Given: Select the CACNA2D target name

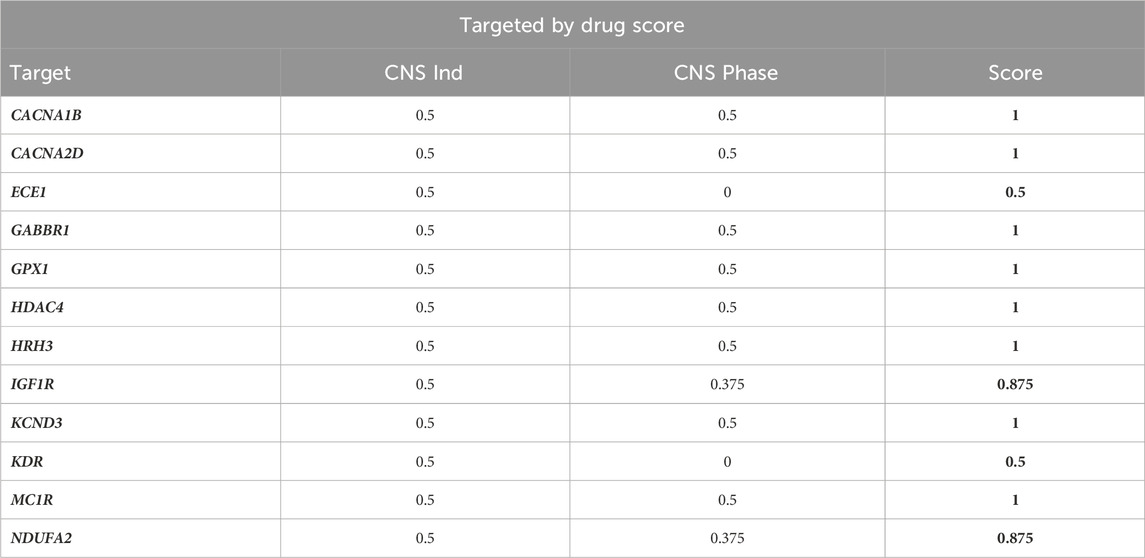Looking at the screenshot, I should coord(51,154).
